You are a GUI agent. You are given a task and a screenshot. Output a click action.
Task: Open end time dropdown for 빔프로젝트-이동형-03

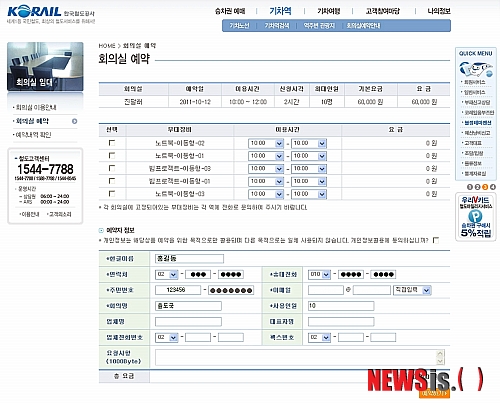point(309,169)
